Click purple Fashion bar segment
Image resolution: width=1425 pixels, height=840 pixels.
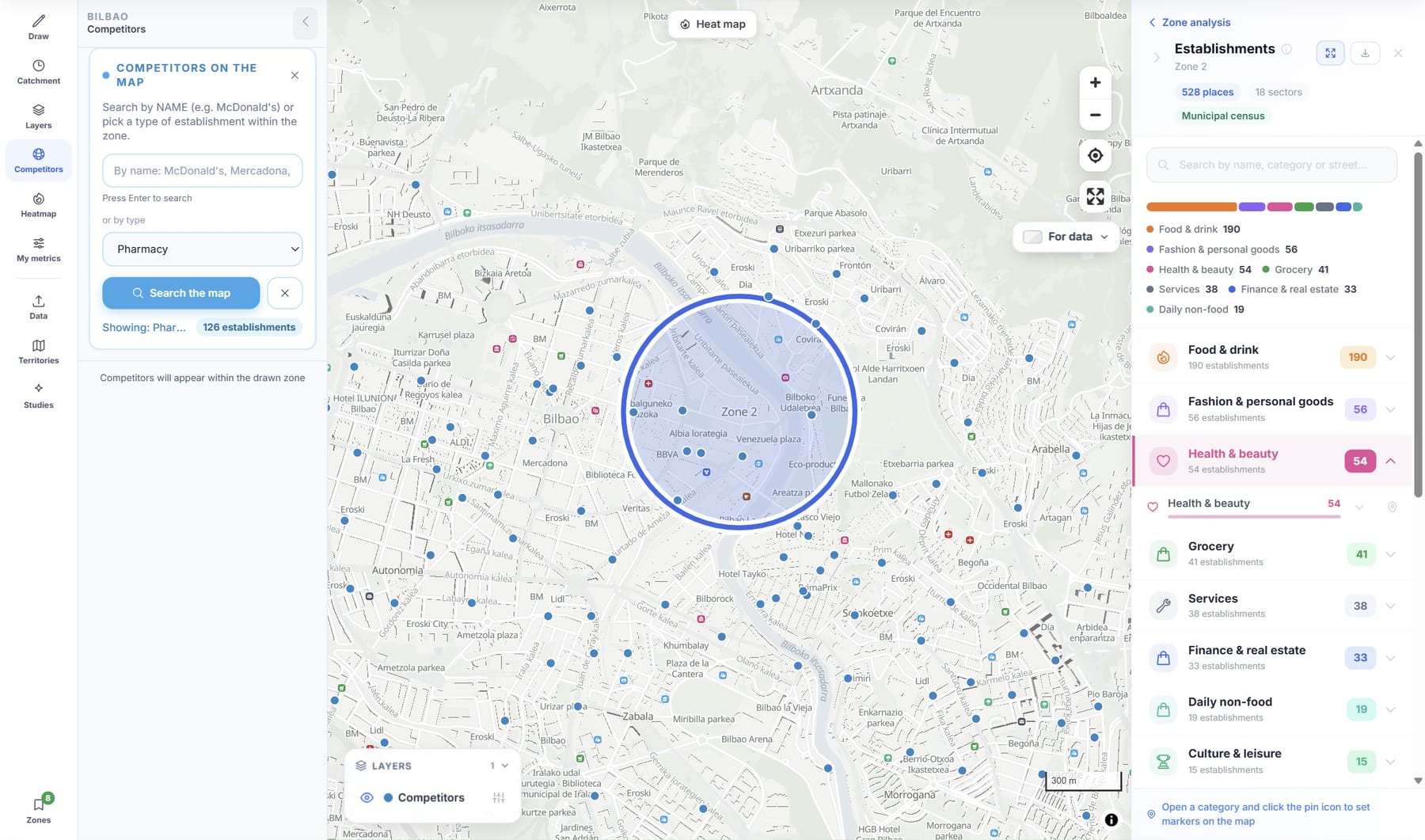(1252, 207)
